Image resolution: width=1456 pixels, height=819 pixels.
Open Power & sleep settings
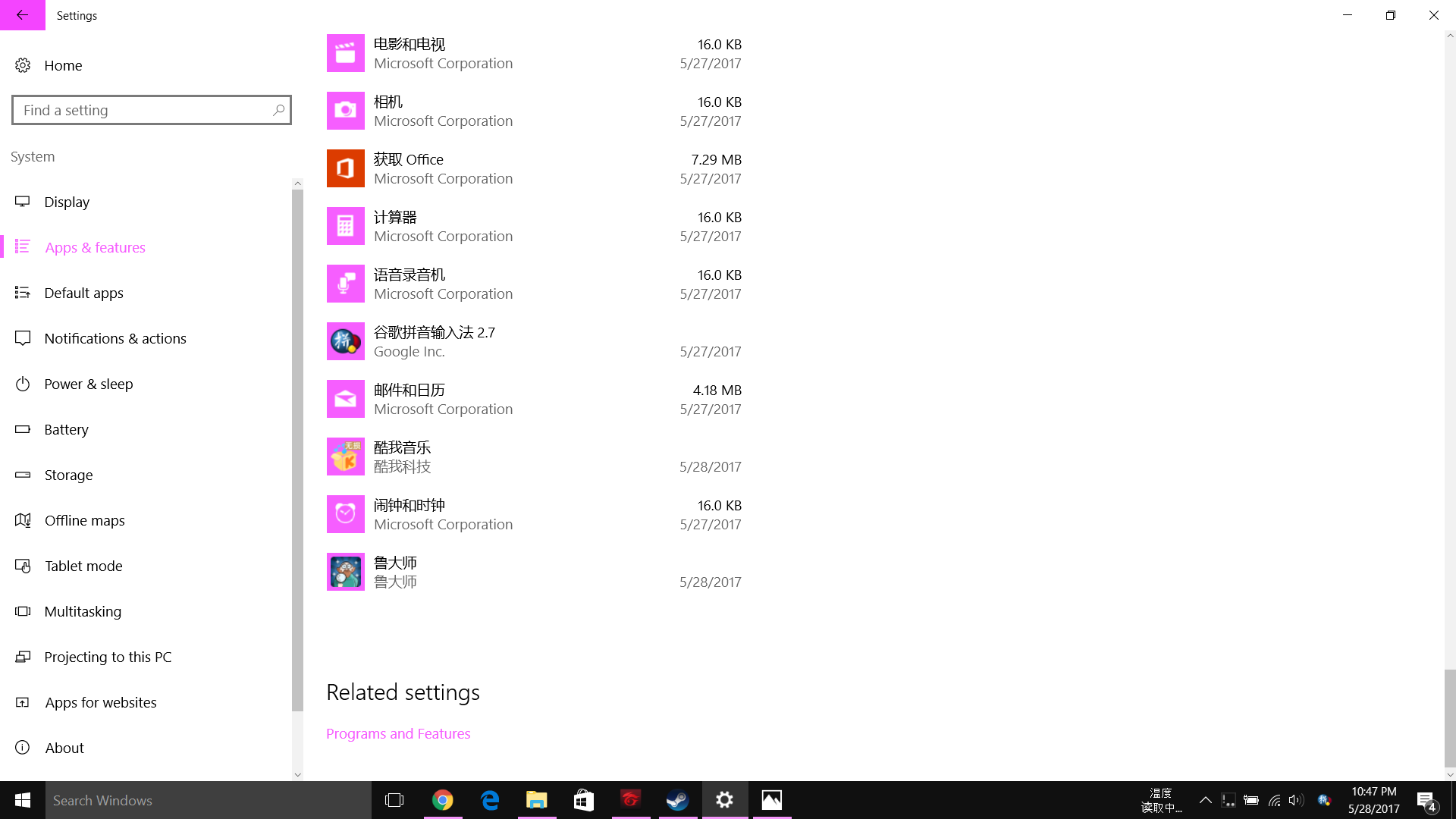point(146,384)
